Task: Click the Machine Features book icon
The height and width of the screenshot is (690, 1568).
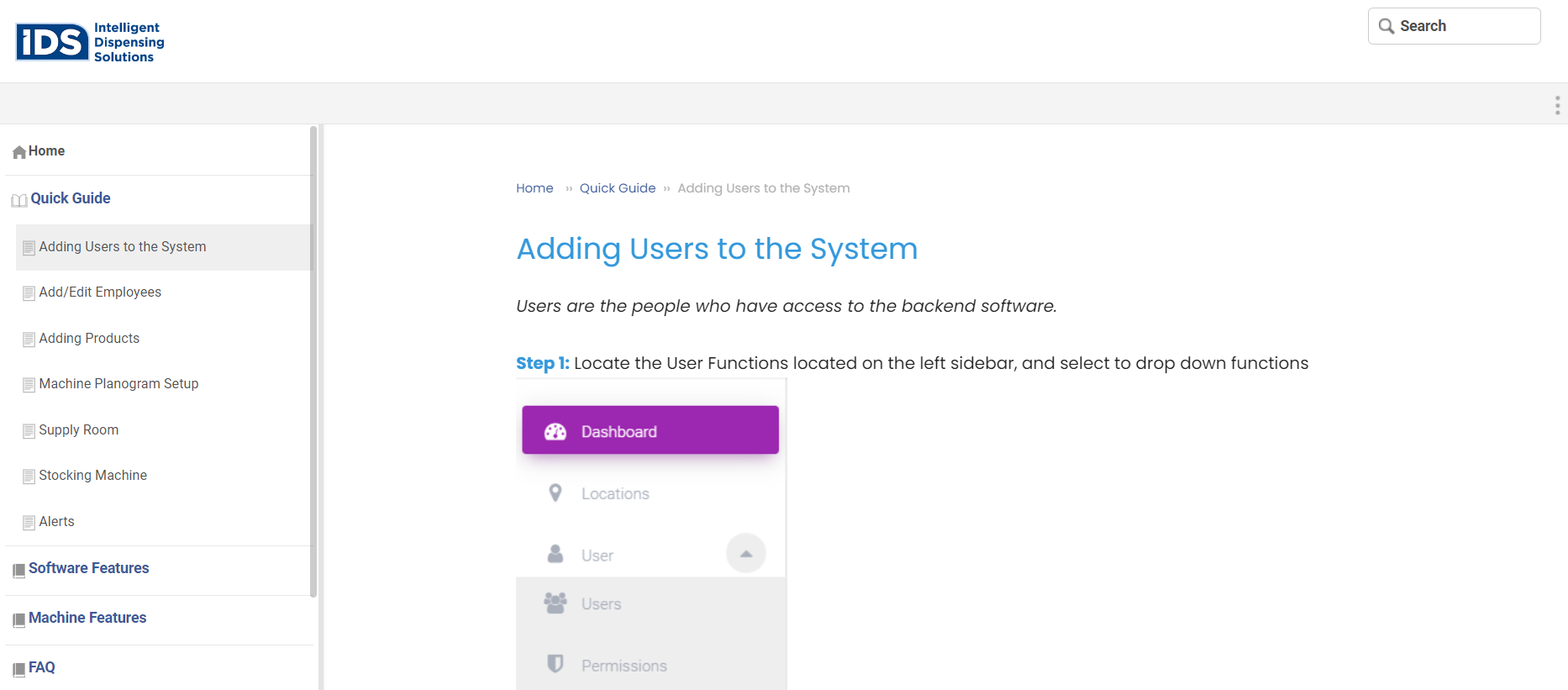Action: 19,620
